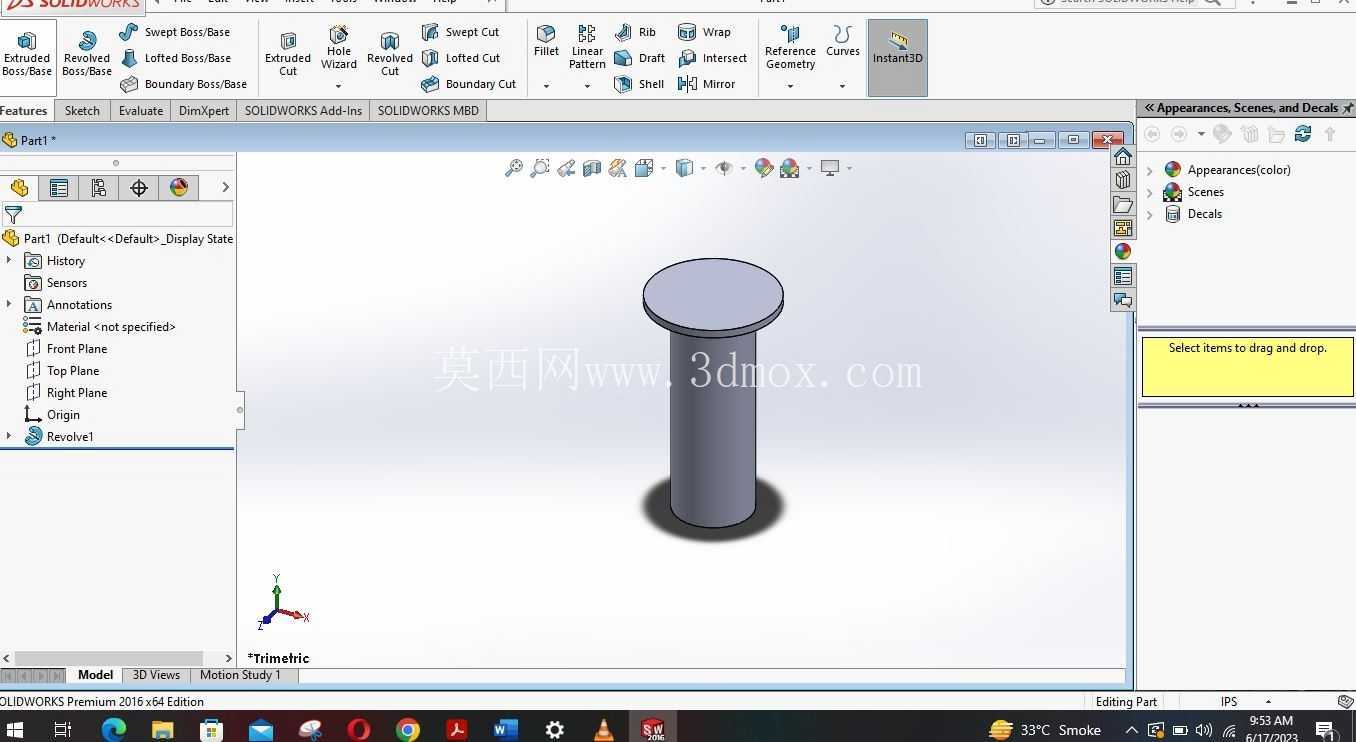Click Previous View icon
Image resolution: width=1356 pixels, height=742 pixels.
(566, 168)
